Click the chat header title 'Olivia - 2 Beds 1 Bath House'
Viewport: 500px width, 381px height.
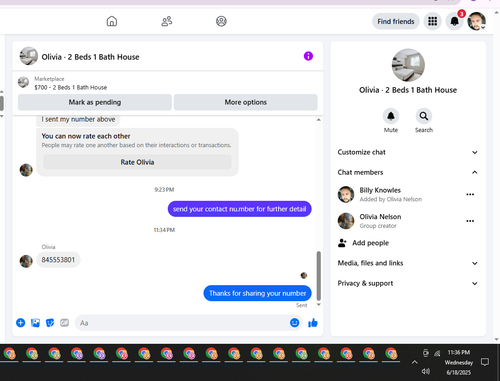coord(90,57)
